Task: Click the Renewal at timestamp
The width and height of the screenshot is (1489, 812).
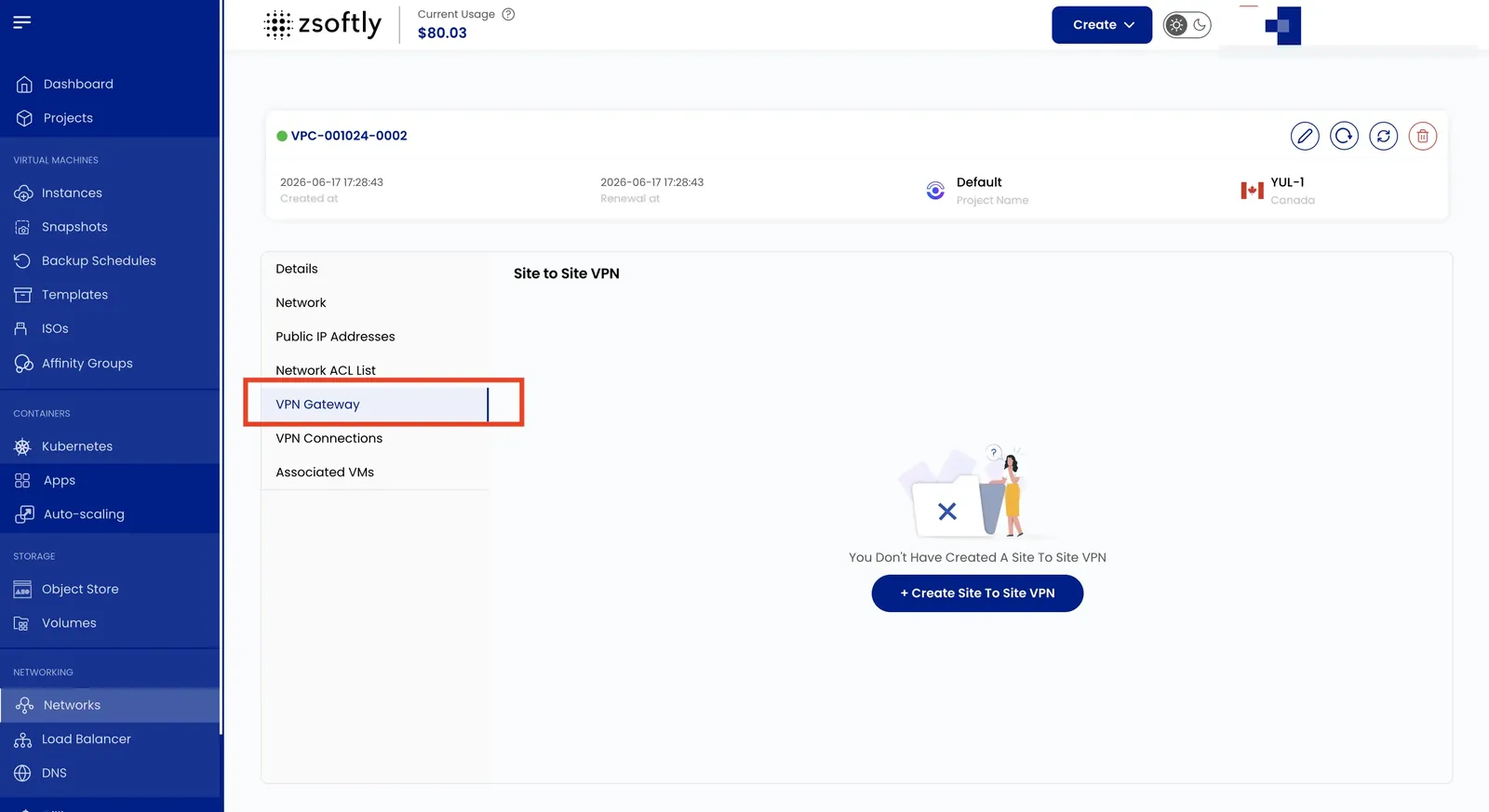Action: pyautogui.click(x=651, y=182)
